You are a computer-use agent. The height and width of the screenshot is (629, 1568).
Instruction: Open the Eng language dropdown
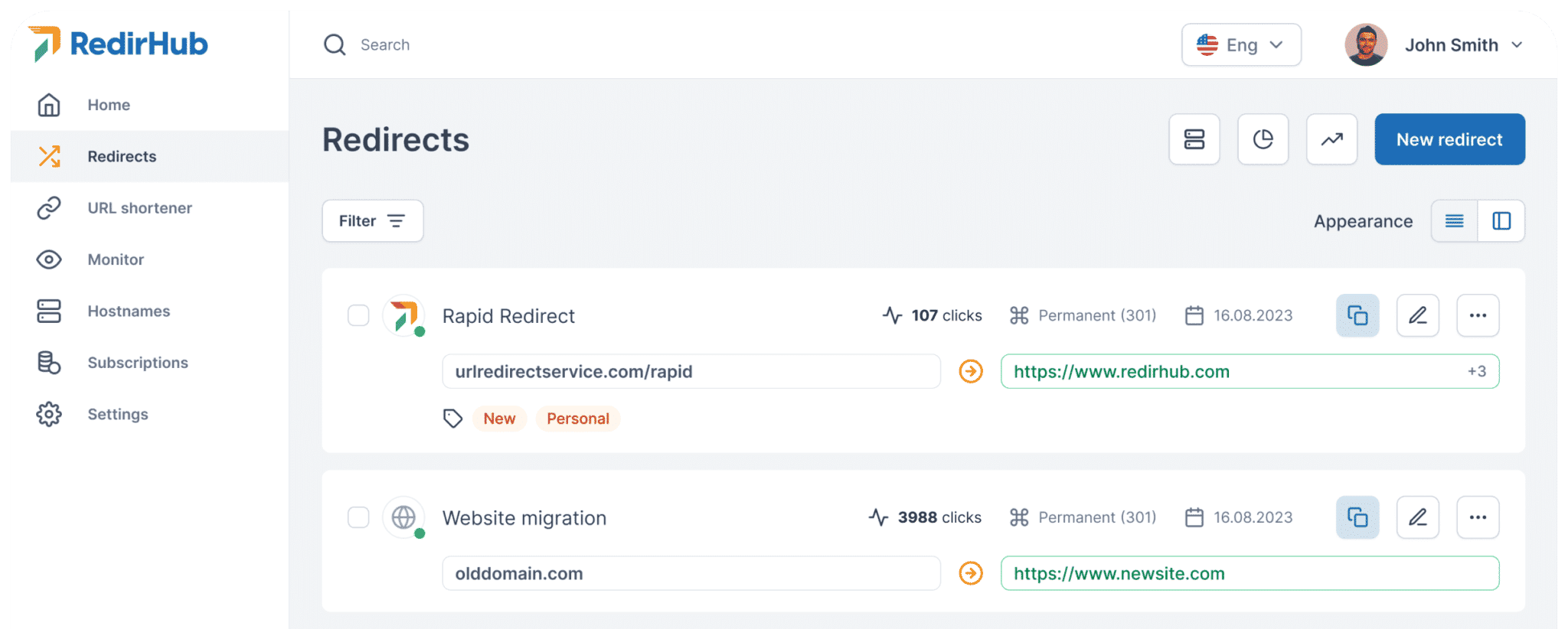pos(1240,45)
